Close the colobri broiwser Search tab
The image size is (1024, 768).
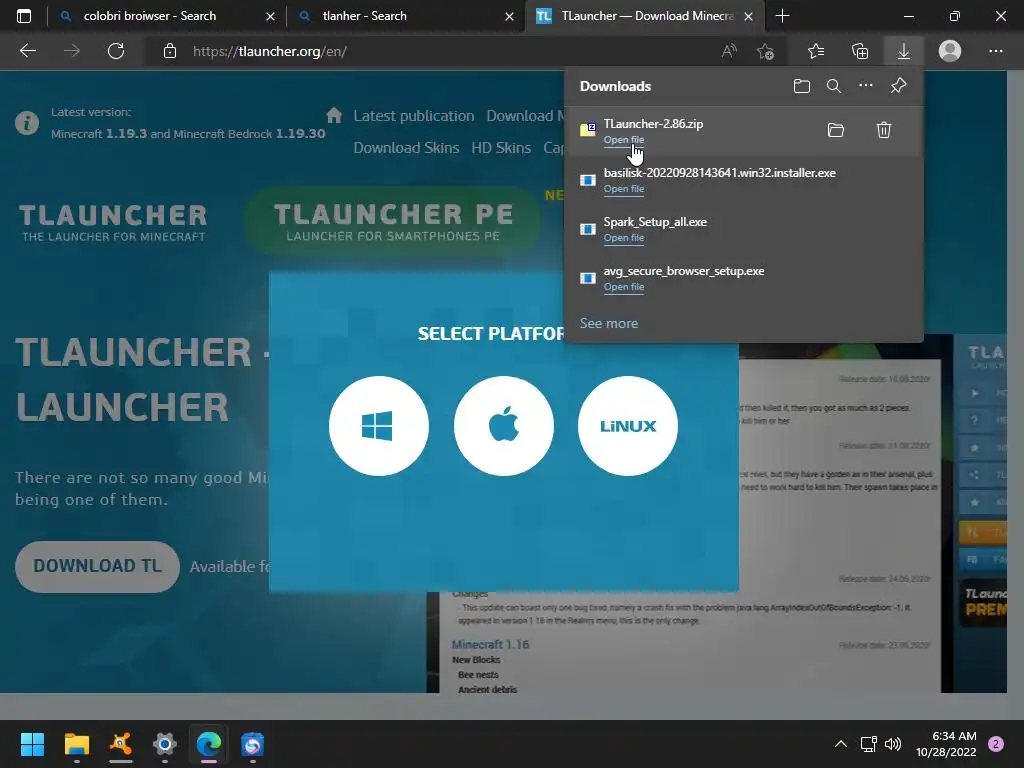(270, 16)
